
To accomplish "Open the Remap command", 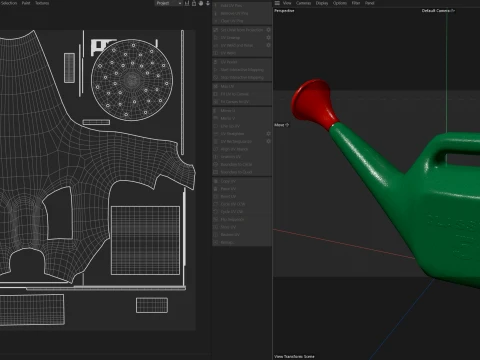I will (242, 242).
